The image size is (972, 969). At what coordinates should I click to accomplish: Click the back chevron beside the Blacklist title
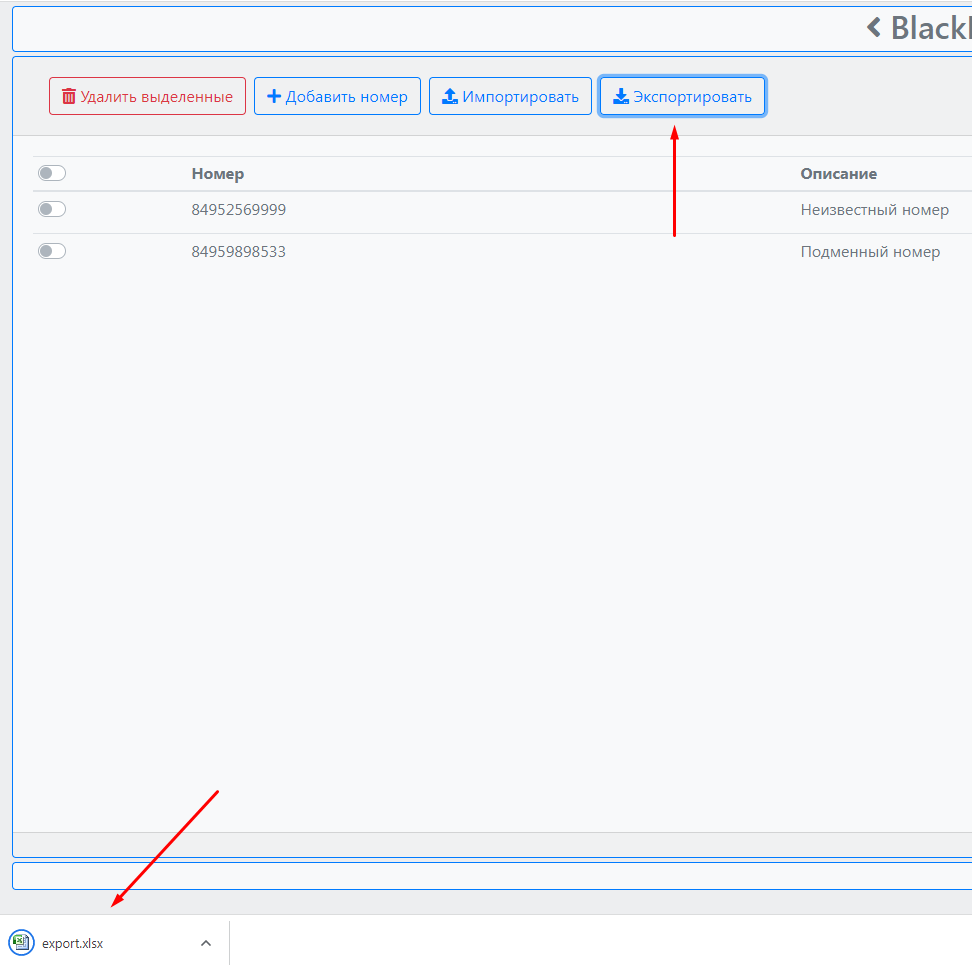[874, 28]
